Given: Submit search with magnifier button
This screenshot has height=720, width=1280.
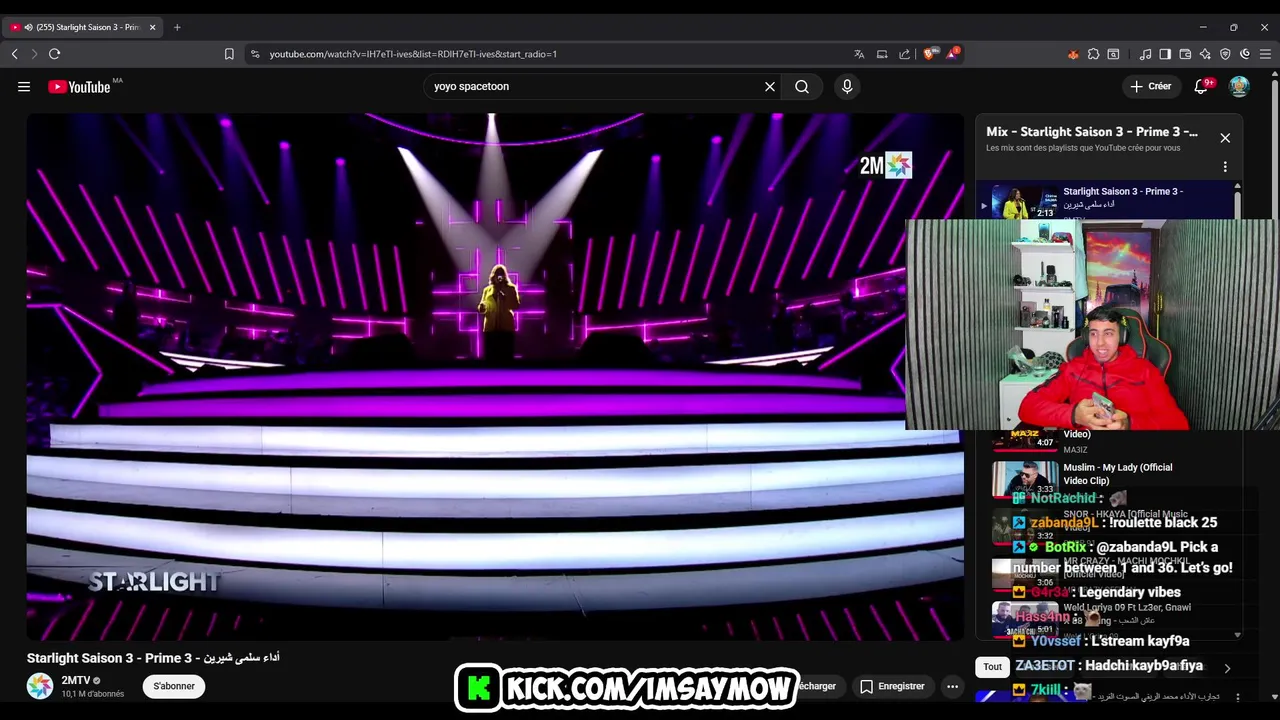Looking at the screenshot, I should pos(802,87).
